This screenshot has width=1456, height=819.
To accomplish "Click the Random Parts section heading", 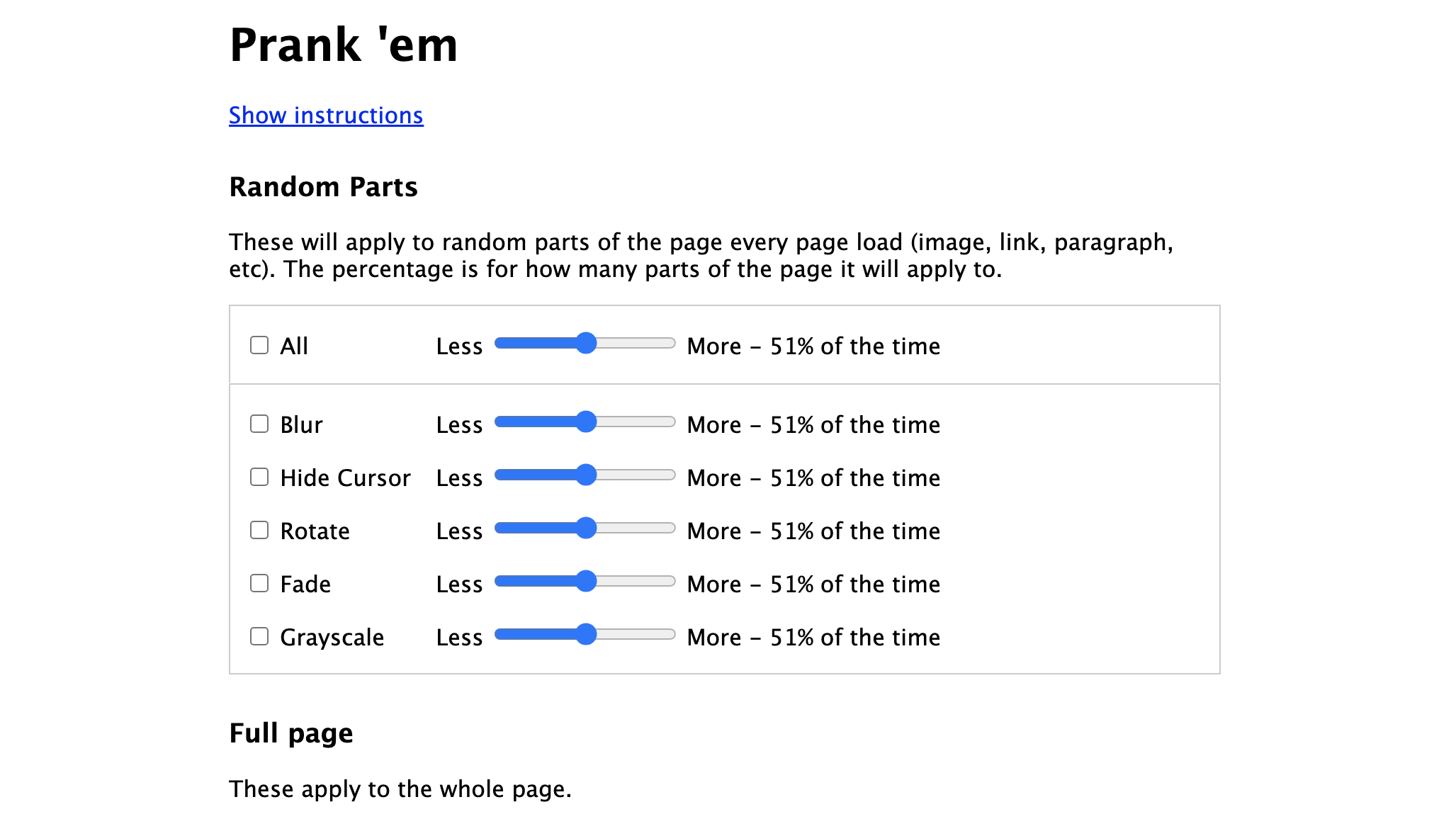I will tap(323, 187).
